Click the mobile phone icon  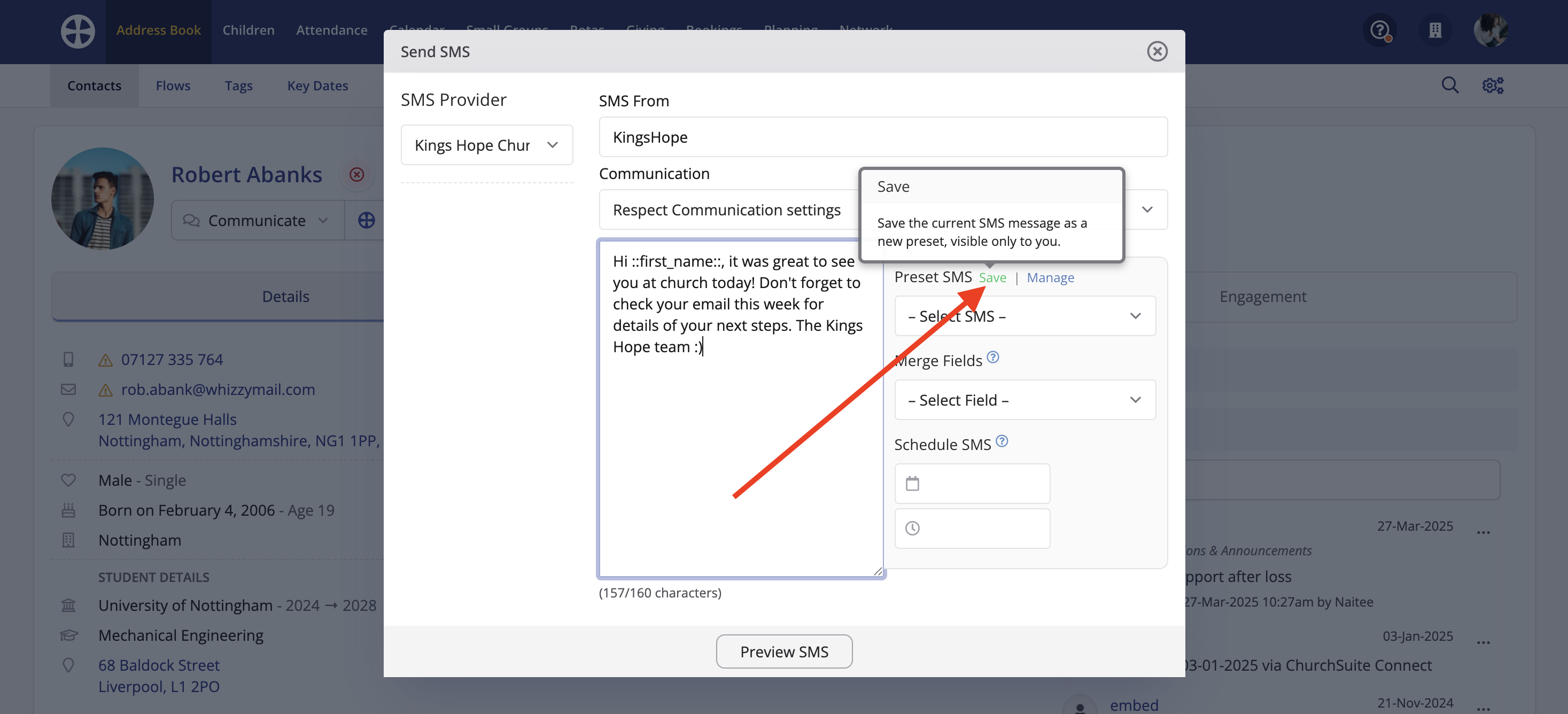(x=68, y=360)
